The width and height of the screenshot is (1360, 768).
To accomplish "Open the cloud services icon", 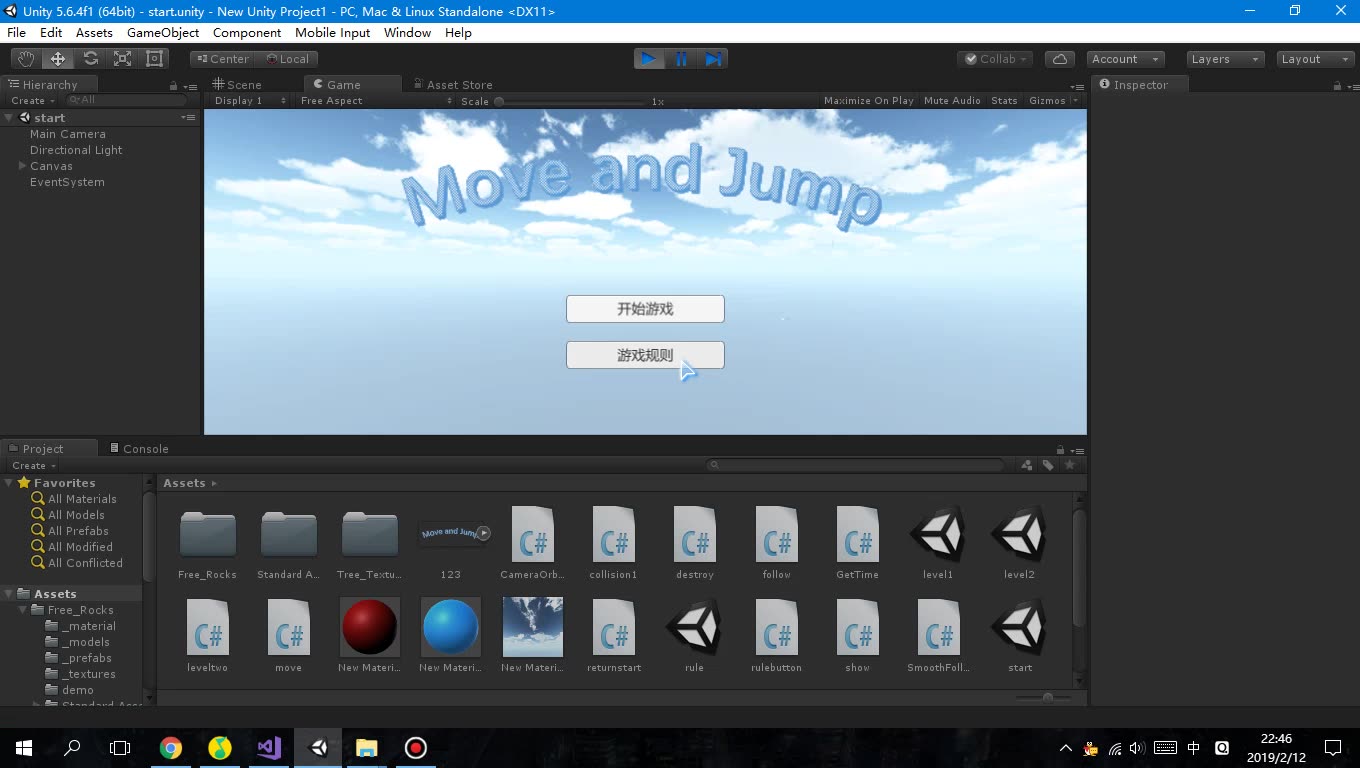I will [1060, 59].
